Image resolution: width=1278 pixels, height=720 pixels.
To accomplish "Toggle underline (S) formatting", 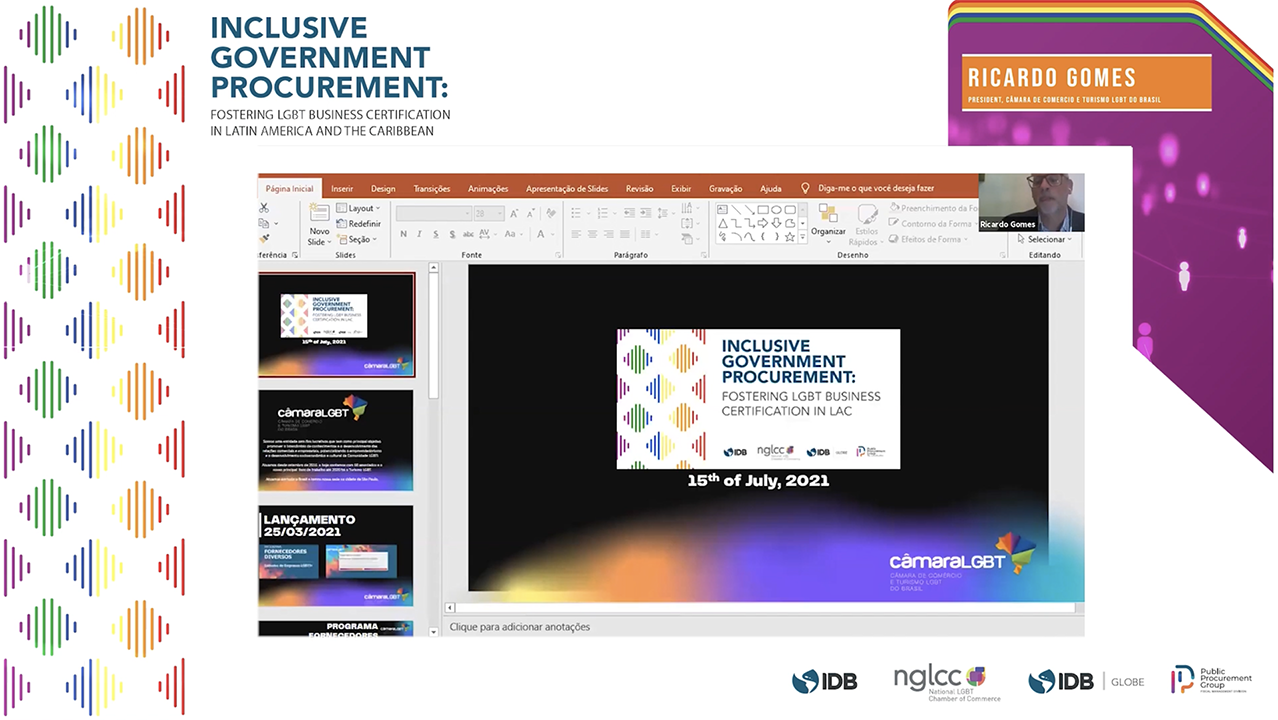I will 434,234.
